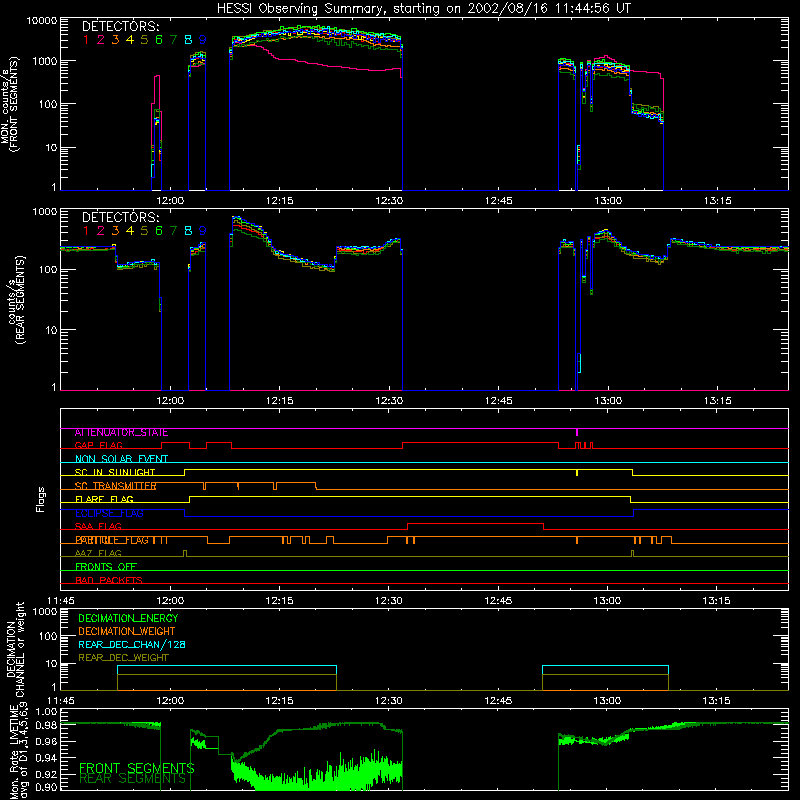800x800 pixels.
Task: Click the REAR_DEC_CHAN/128 legend entry
Action: pos(132,645)
